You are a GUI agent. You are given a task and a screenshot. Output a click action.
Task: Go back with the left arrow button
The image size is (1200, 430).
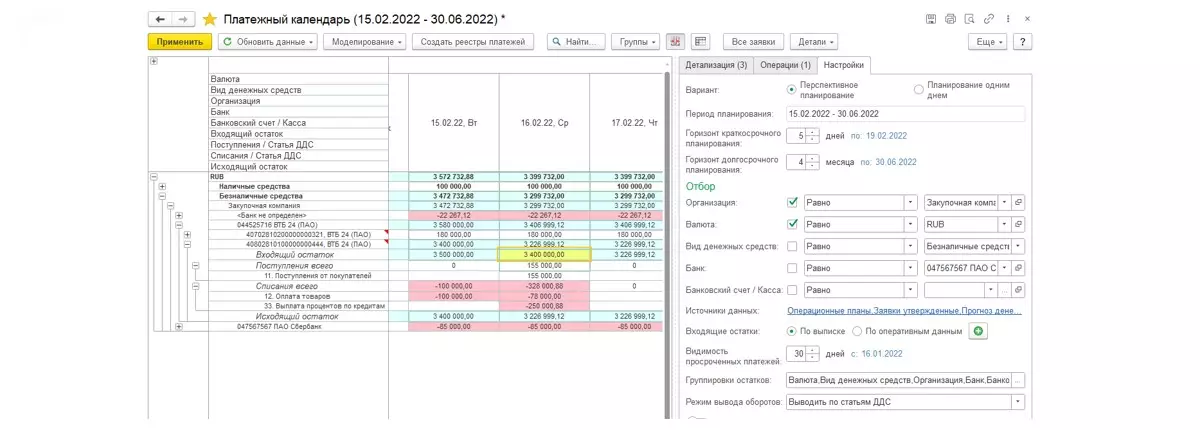coord(160,19)
